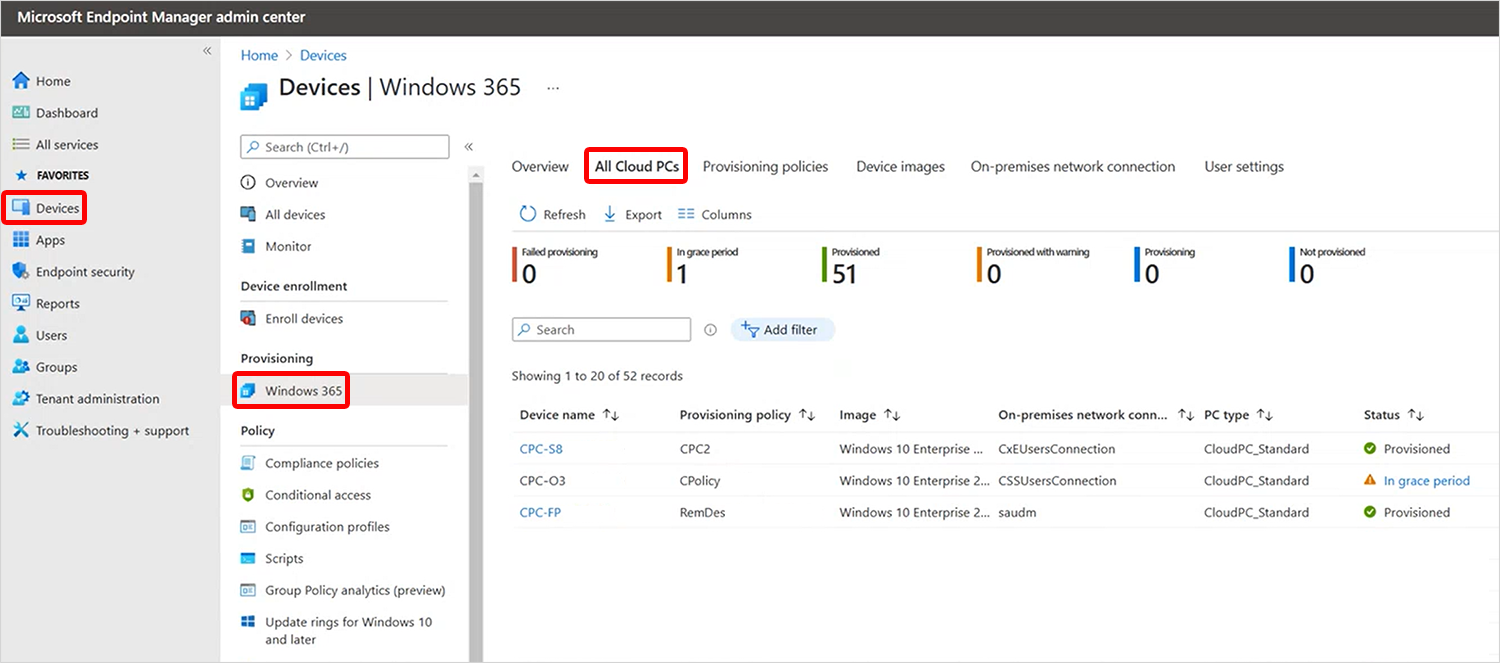Open the CPC-S8 device link
1500x663 pixels.
(x=541, y=449)
